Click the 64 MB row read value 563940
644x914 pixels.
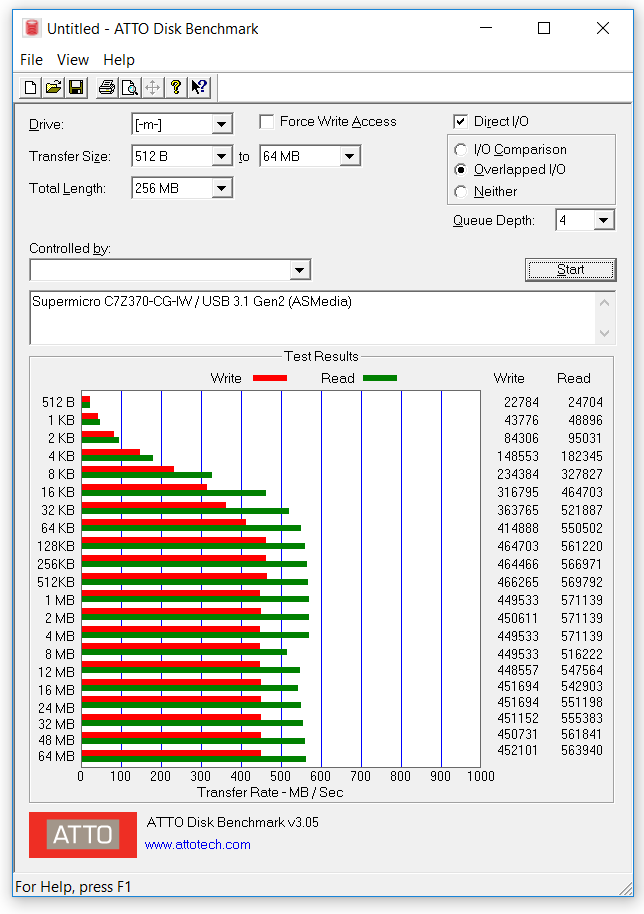pyautogui.click(x=582, y=750)
